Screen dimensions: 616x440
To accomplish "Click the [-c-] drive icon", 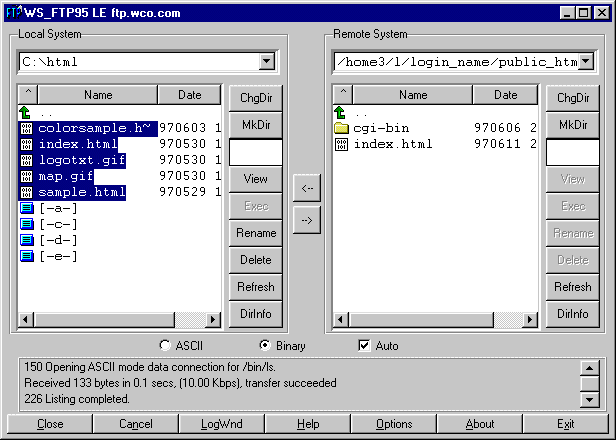I will pyautogui.click(x=27, y=224).
